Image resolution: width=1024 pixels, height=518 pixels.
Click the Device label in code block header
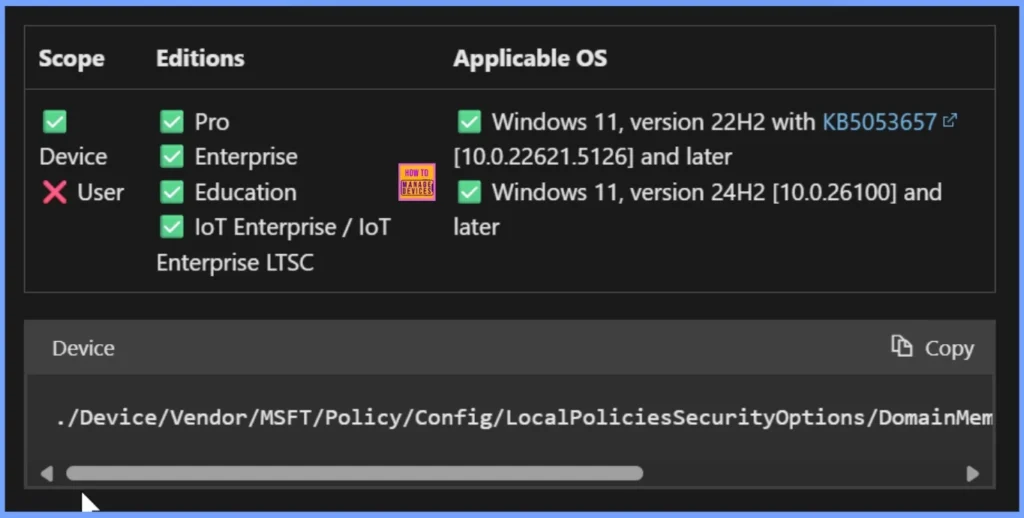(83, 348)
